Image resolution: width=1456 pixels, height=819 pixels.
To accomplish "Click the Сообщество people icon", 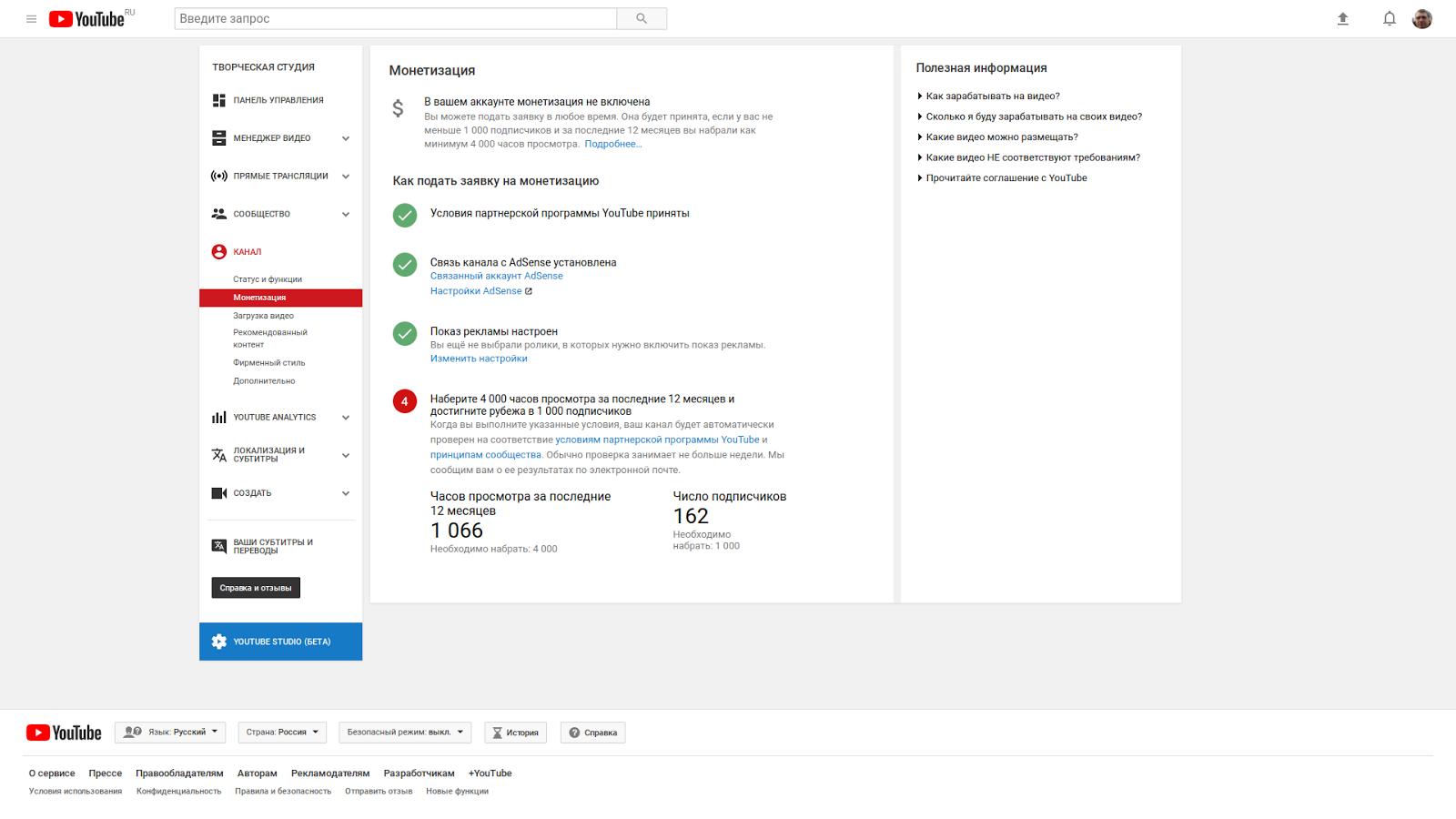I will point(218,213).
